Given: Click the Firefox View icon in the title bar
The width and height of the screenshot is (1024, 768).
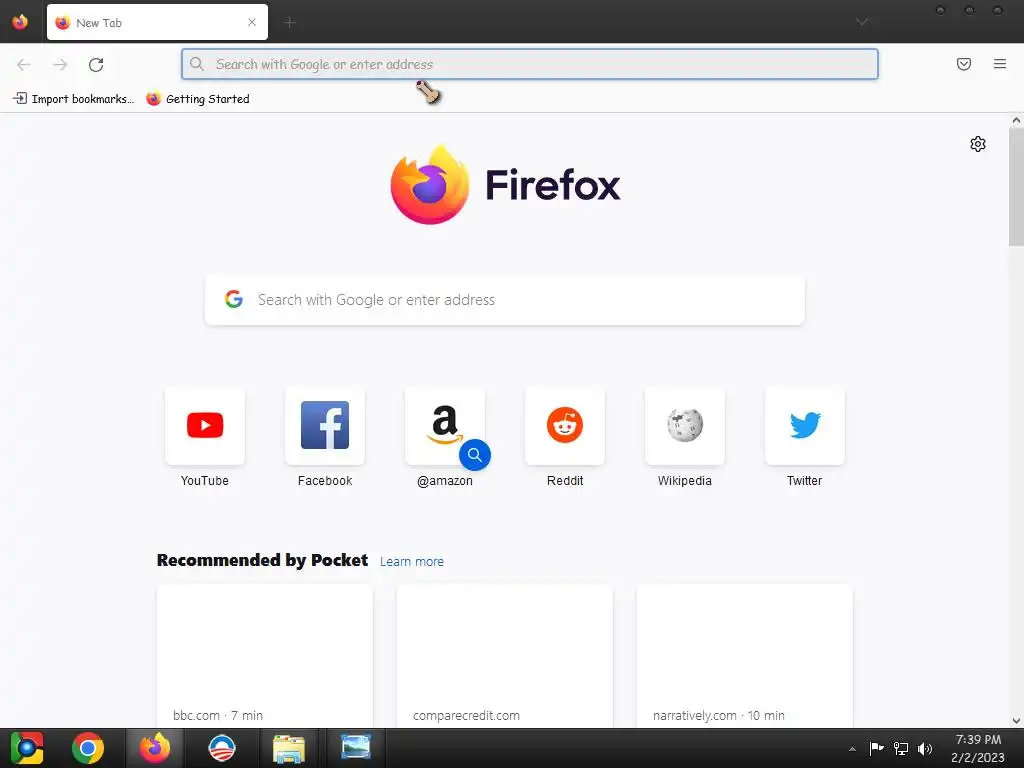Looking at the screenshot, I should click(20, 22).
